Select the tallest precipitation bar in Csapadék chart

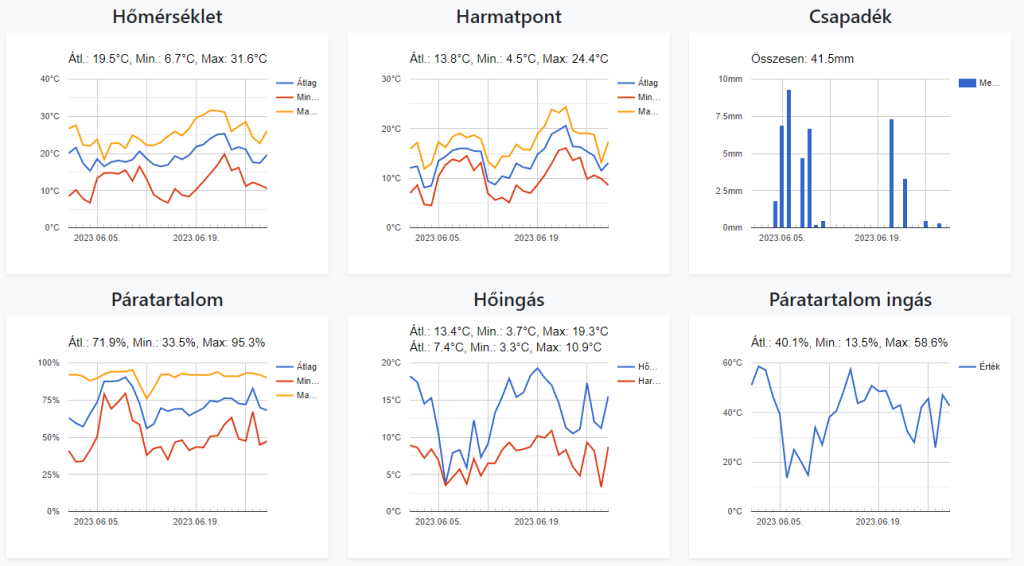tap(789, 158)
